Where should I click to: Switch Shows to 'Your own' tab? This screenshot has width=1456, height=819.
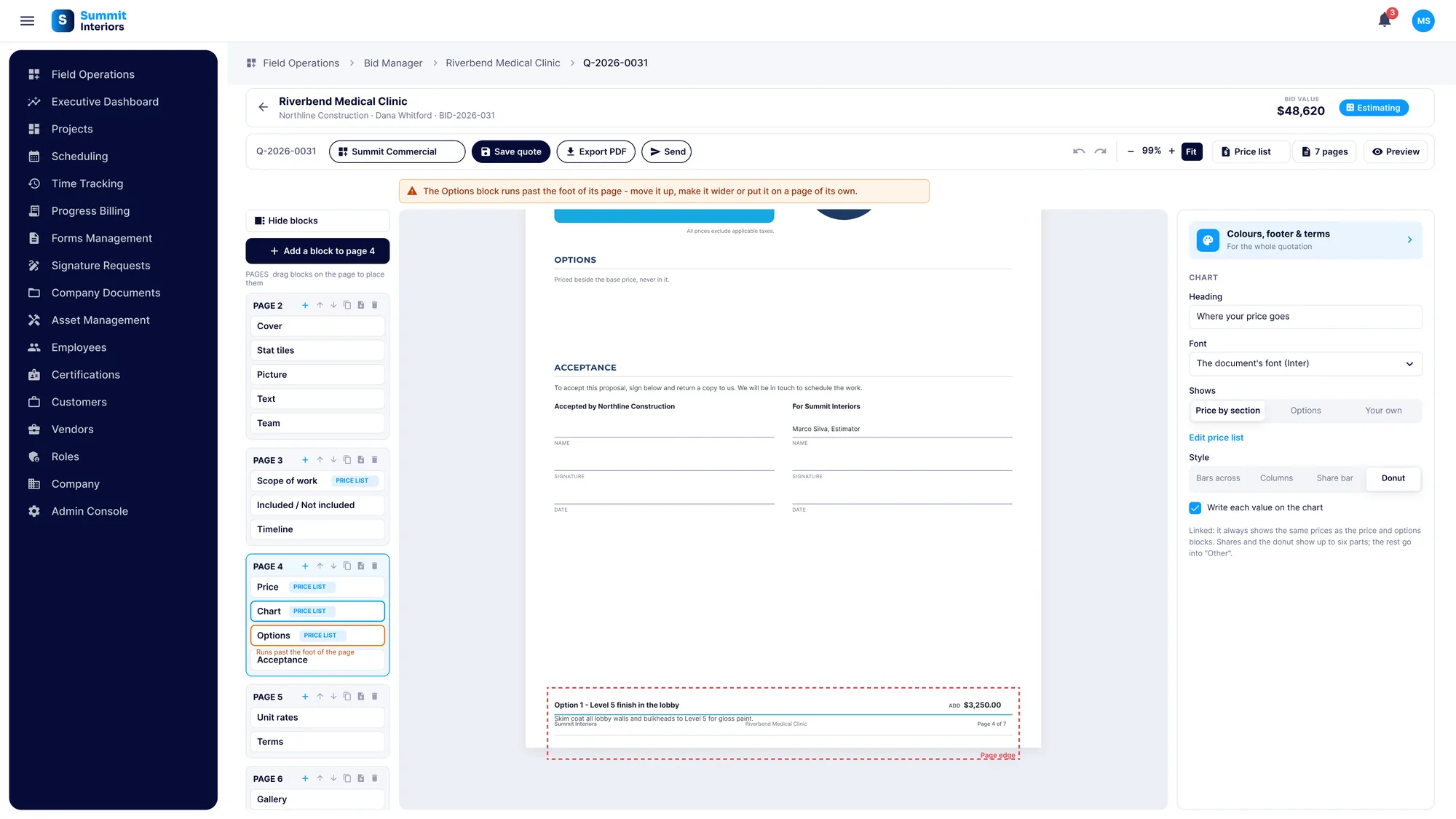click(x=1383, y=411)
